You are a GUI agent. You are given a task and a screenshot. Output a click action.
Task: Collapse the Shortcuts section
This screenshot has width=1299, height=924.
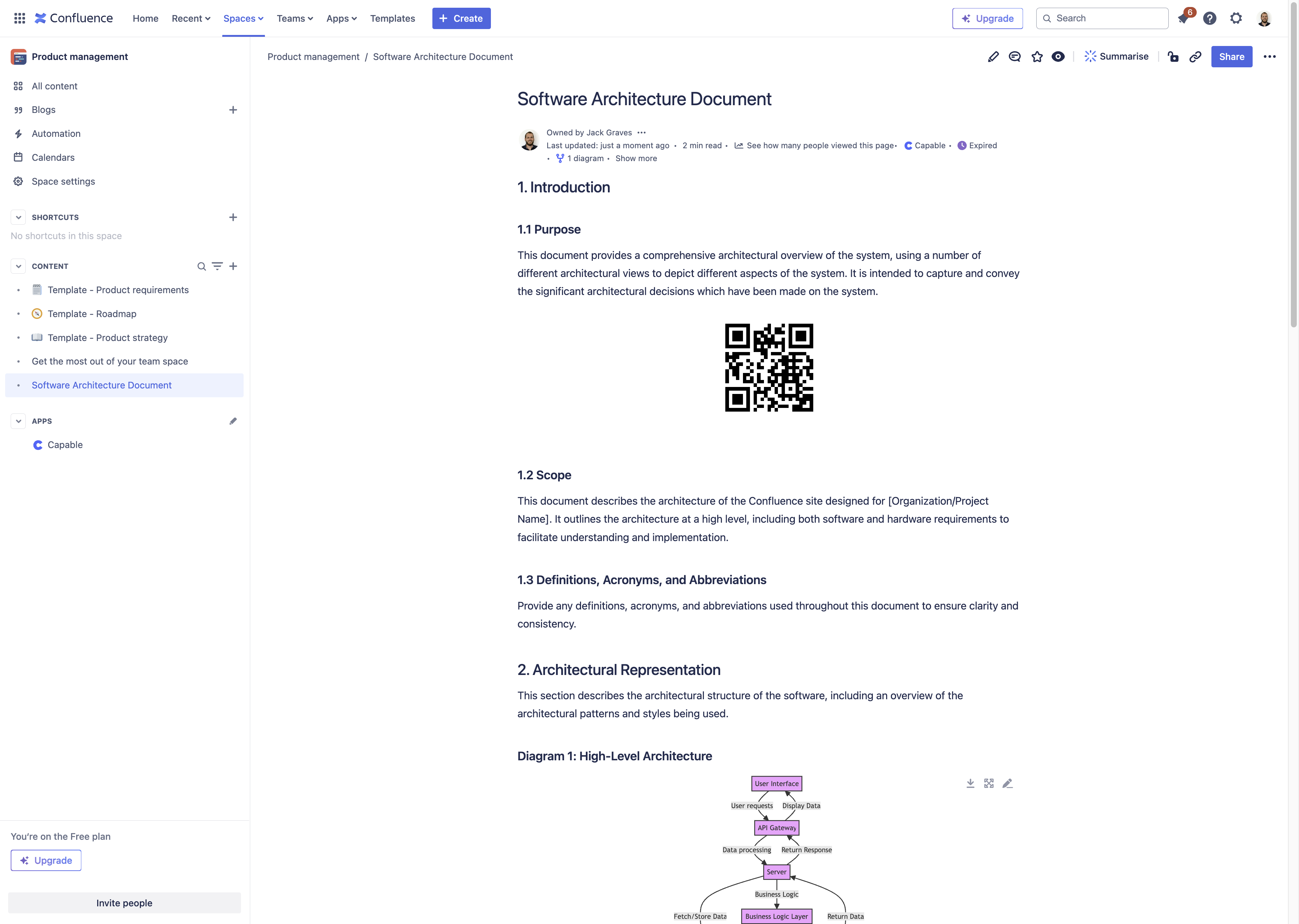[x=18, y=217]
